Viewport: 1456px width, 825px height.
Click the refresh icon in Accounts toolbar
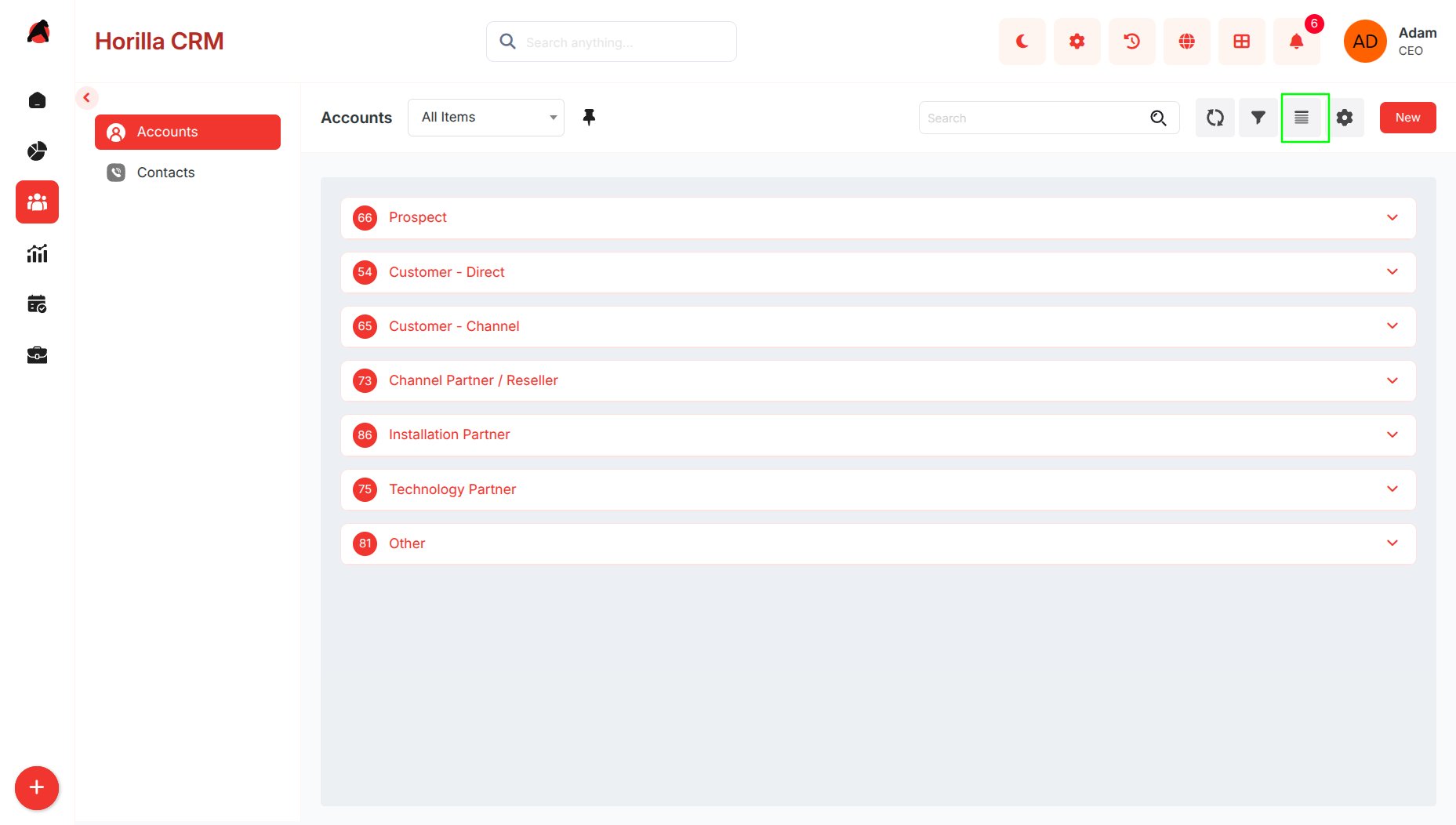click(x=1215, y=118)
